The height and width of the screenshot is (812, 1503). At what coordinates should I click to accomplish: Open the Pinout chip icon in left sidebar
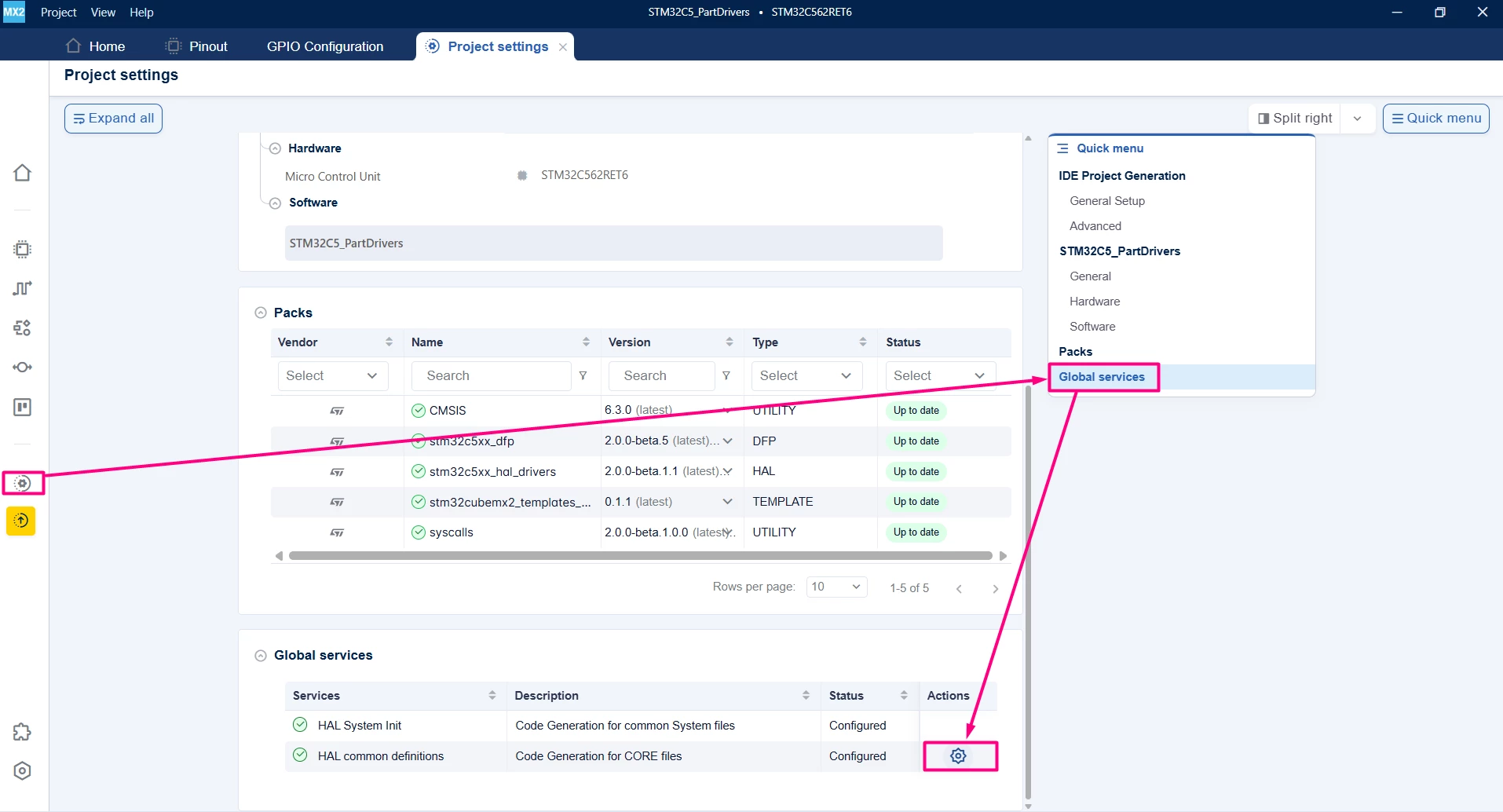[x=22, y=250]
